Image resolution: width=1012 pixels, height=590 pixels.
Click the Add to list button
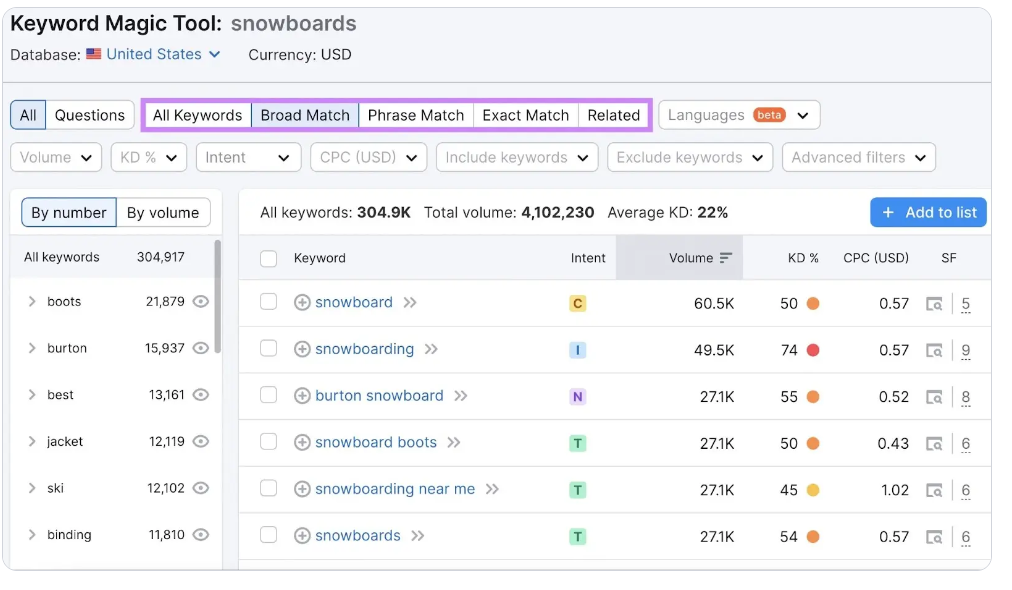click(x=928, y=212)
